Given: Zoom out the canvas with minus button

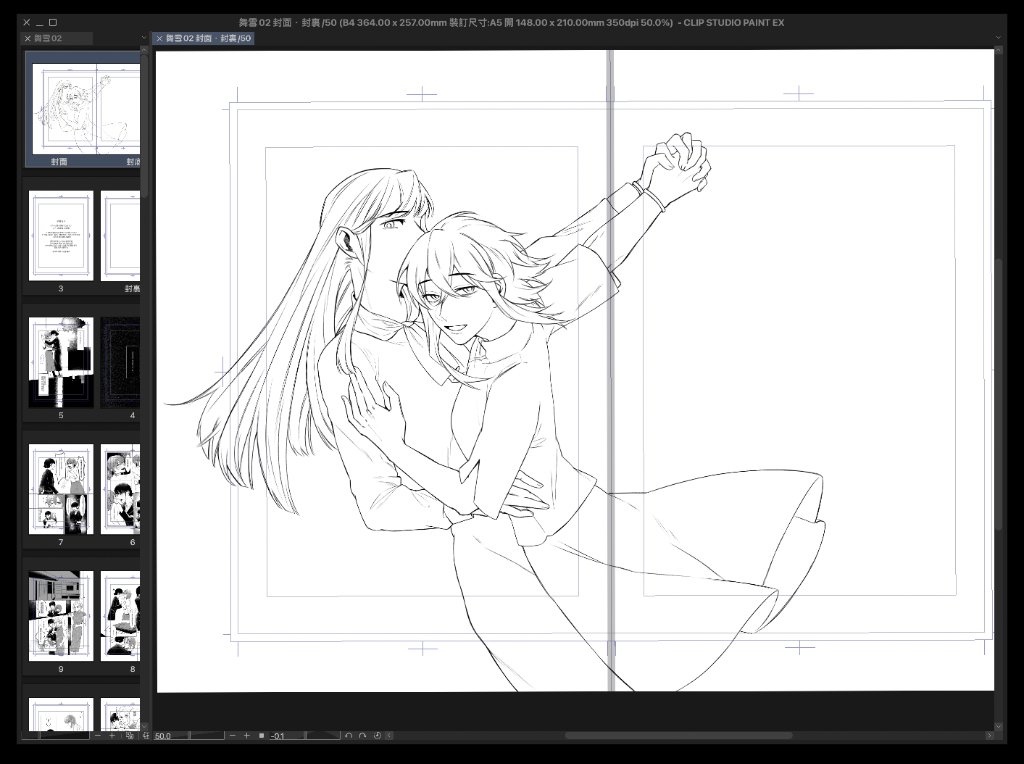Looking at the screenshot, I should 232,735.
